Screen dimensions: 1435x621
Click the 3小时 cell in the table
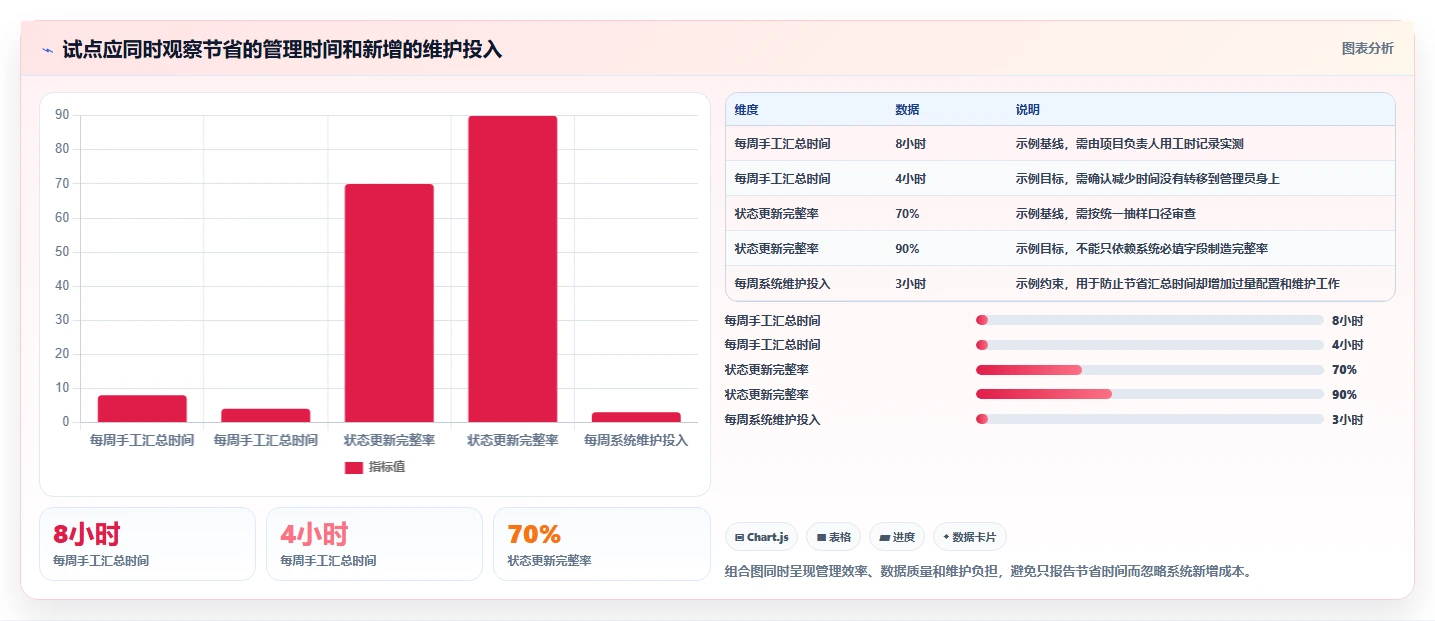pos(910,284)
